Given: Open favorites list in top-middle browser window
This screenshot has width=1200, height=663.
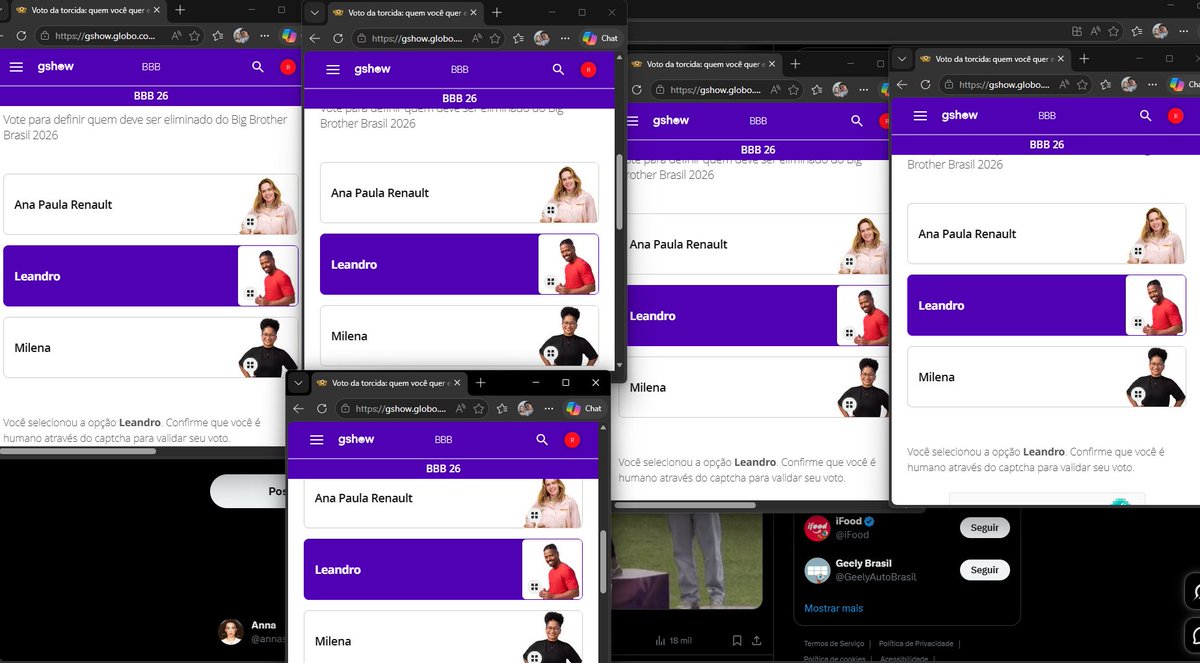Looking at the screenshot, I should click(x=518, y=38).
